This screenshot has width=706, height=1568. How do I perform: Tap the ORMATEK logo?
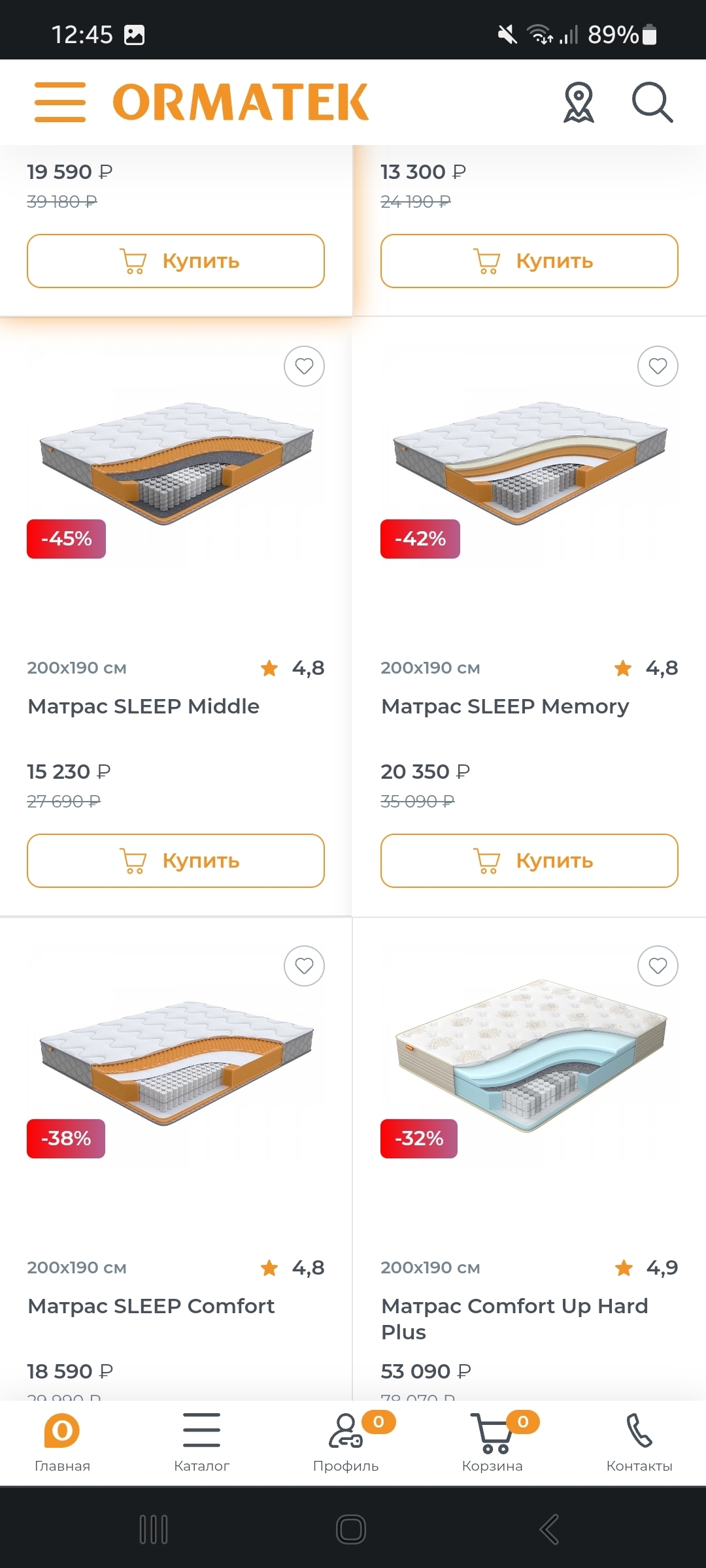pos(241,103)
